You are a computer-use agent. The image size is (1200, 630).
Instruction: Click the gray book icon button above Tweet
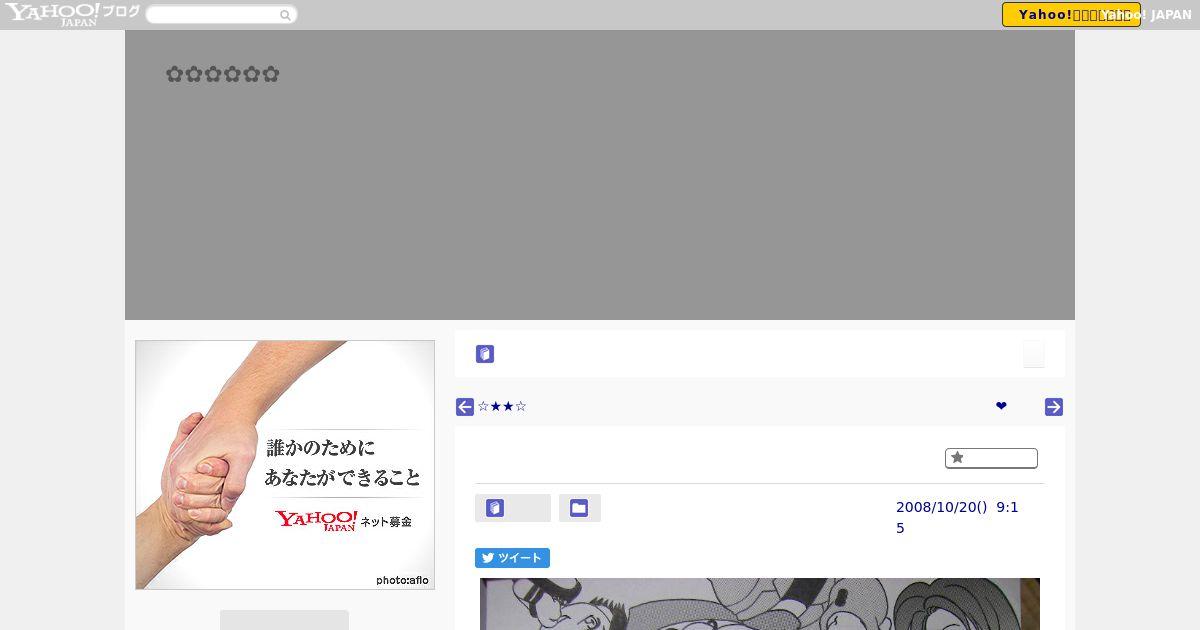(x=513, y=508)
